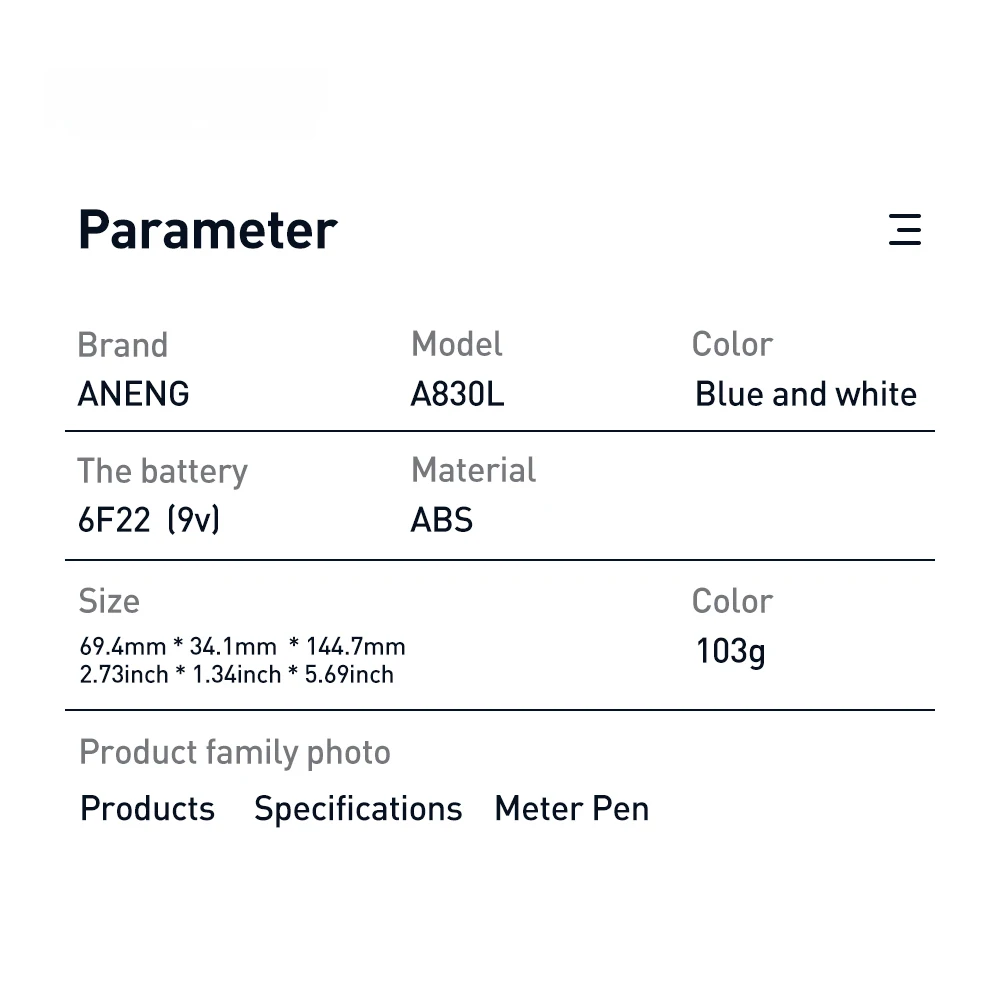This screenshot has height=1000, width=1000.
Task: Switch to the Specifications tab
Action: (358, 808)
